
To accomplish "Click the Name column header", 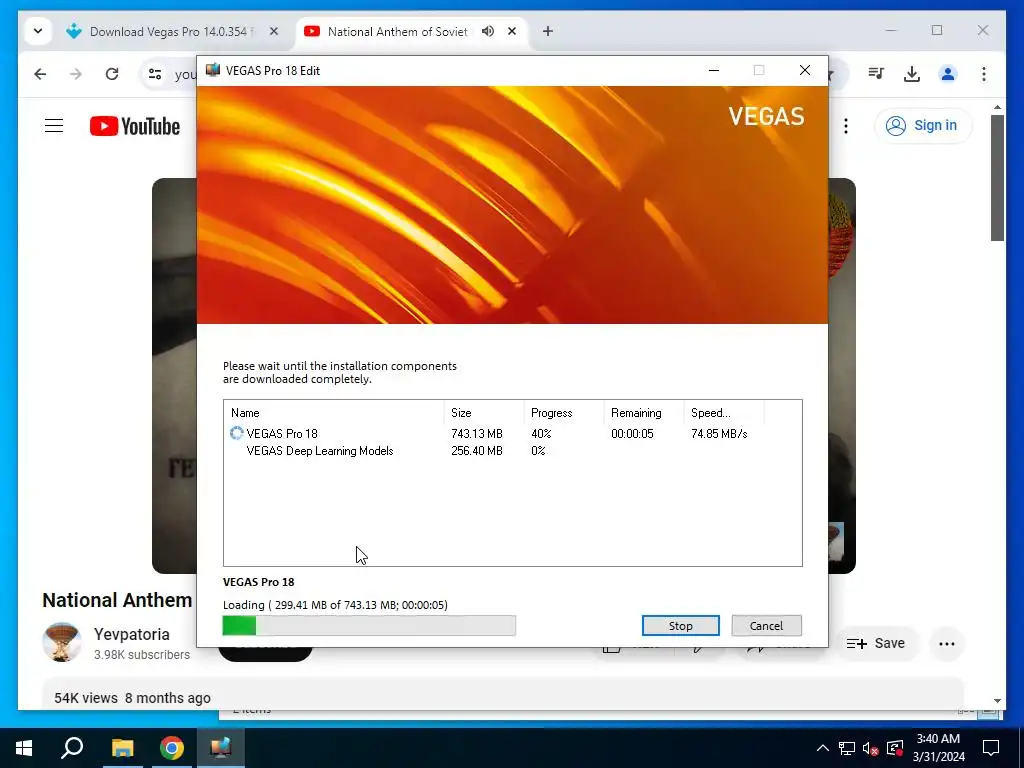I will [334, 413].
